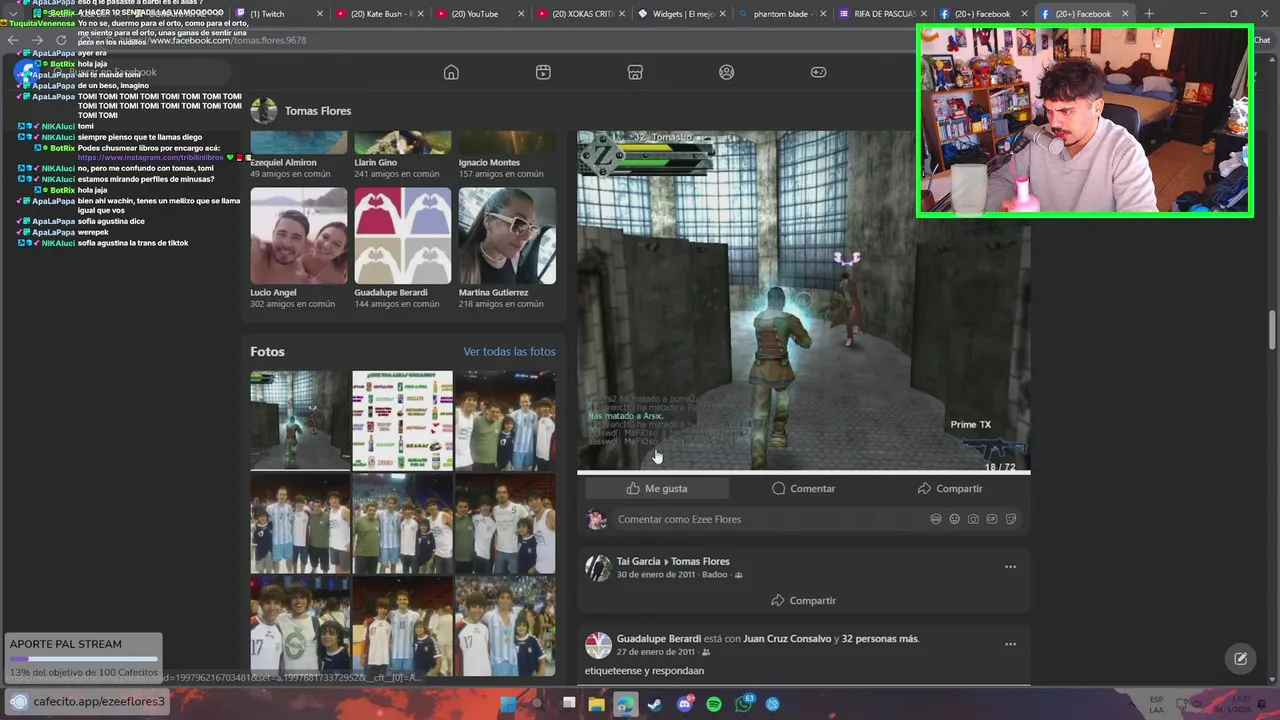This screenshot has height=720, width=1280.
Task: Click the GIF icon in comment box
Action: point(992,519)
